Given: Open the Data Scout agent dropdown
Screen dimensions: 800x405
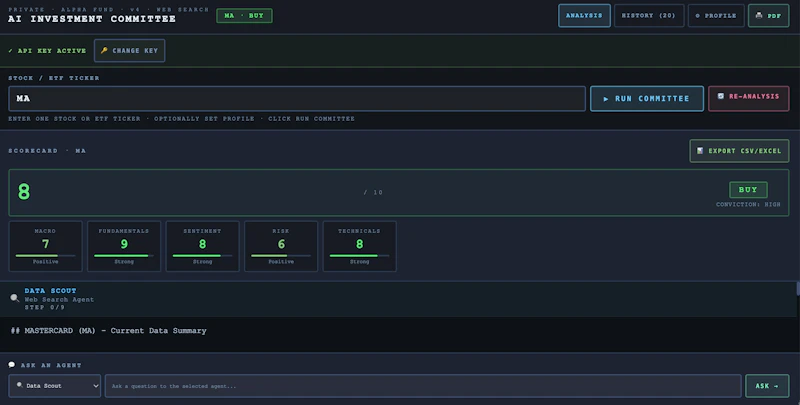Looking at the screenshot, I should tap(55, 386).
